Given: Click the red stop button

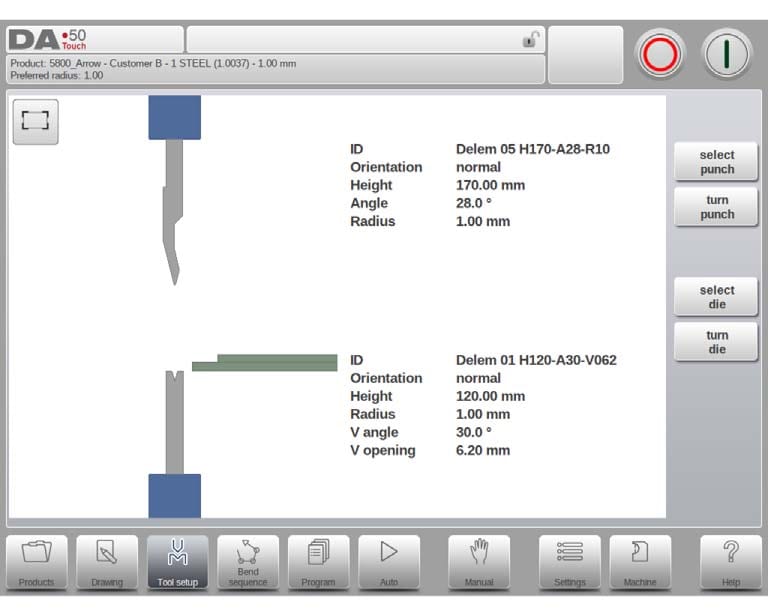Looking at the screenshot, I should [x=660, y=54].
